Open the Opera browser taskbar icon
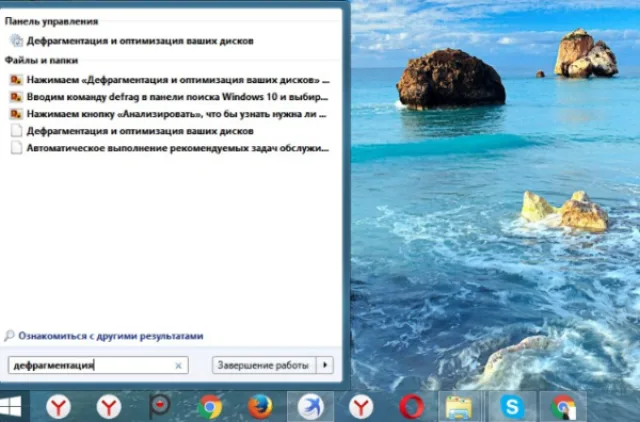The width and height of the screenshot is (640, 422). 411,407
